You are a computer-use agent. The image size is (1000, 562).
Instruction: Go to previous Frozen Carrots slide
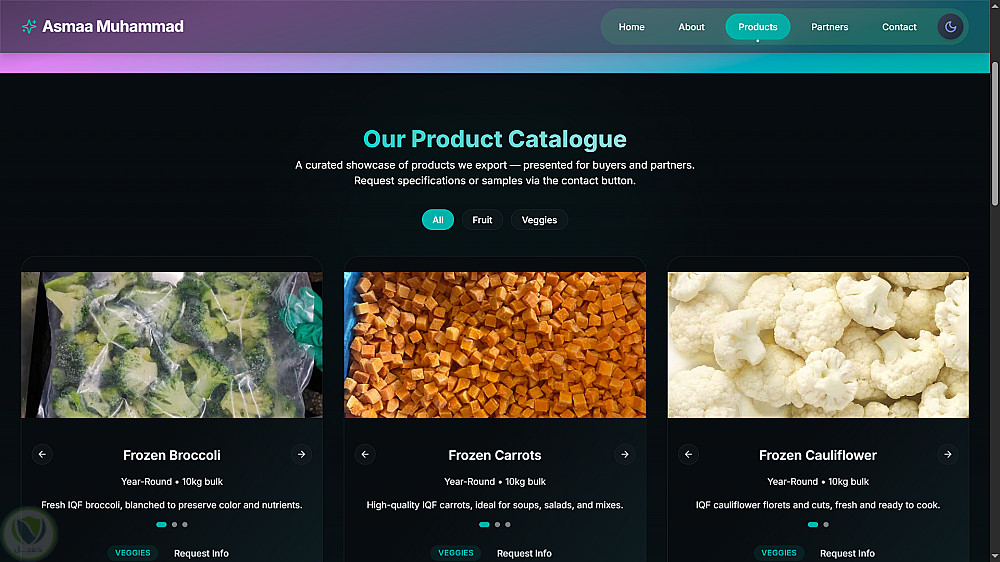(365, 454)
